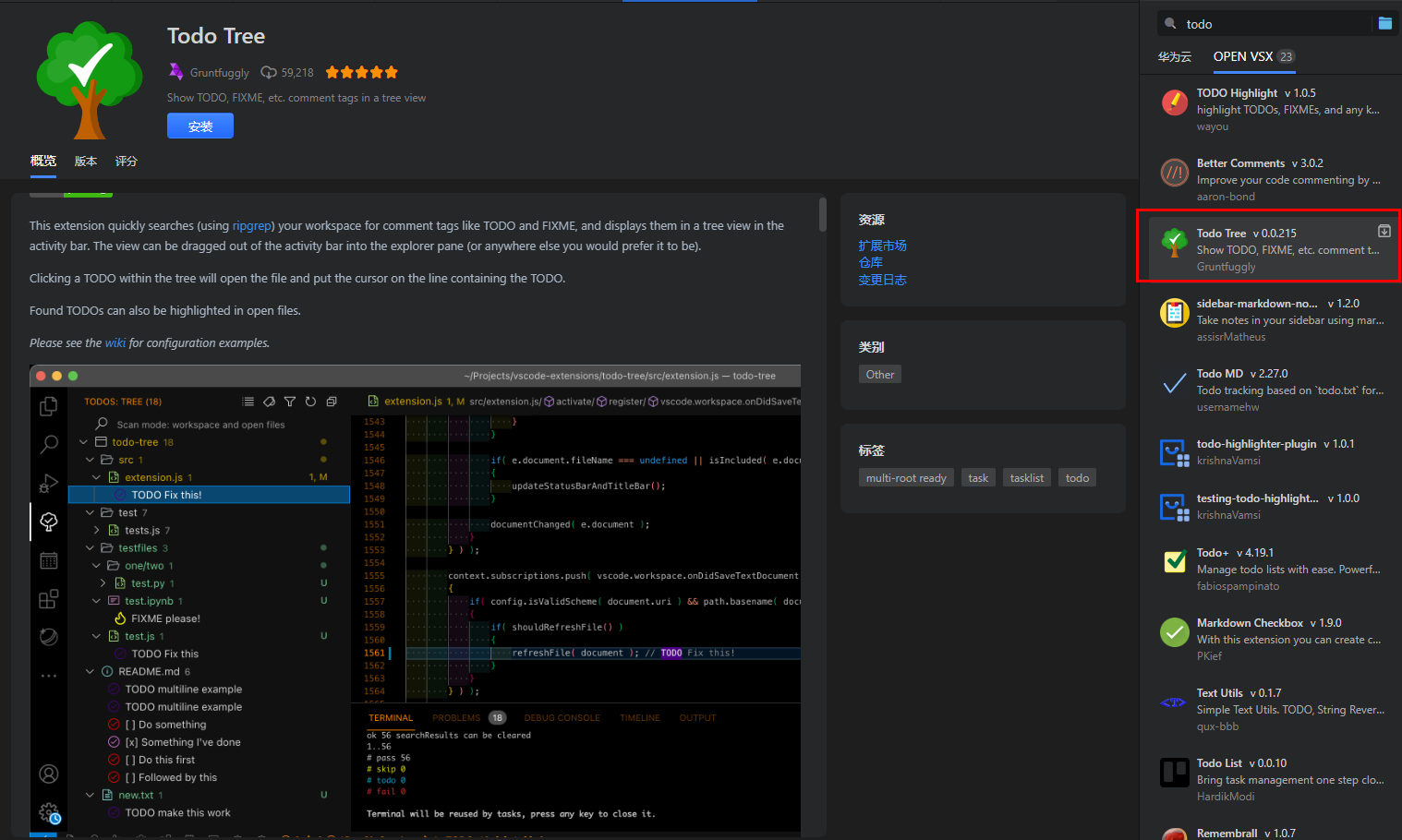Click the Todo+ extension icon
Image resolution: width=1402 pixels, height=840 pixels.
coord(1174,561)
